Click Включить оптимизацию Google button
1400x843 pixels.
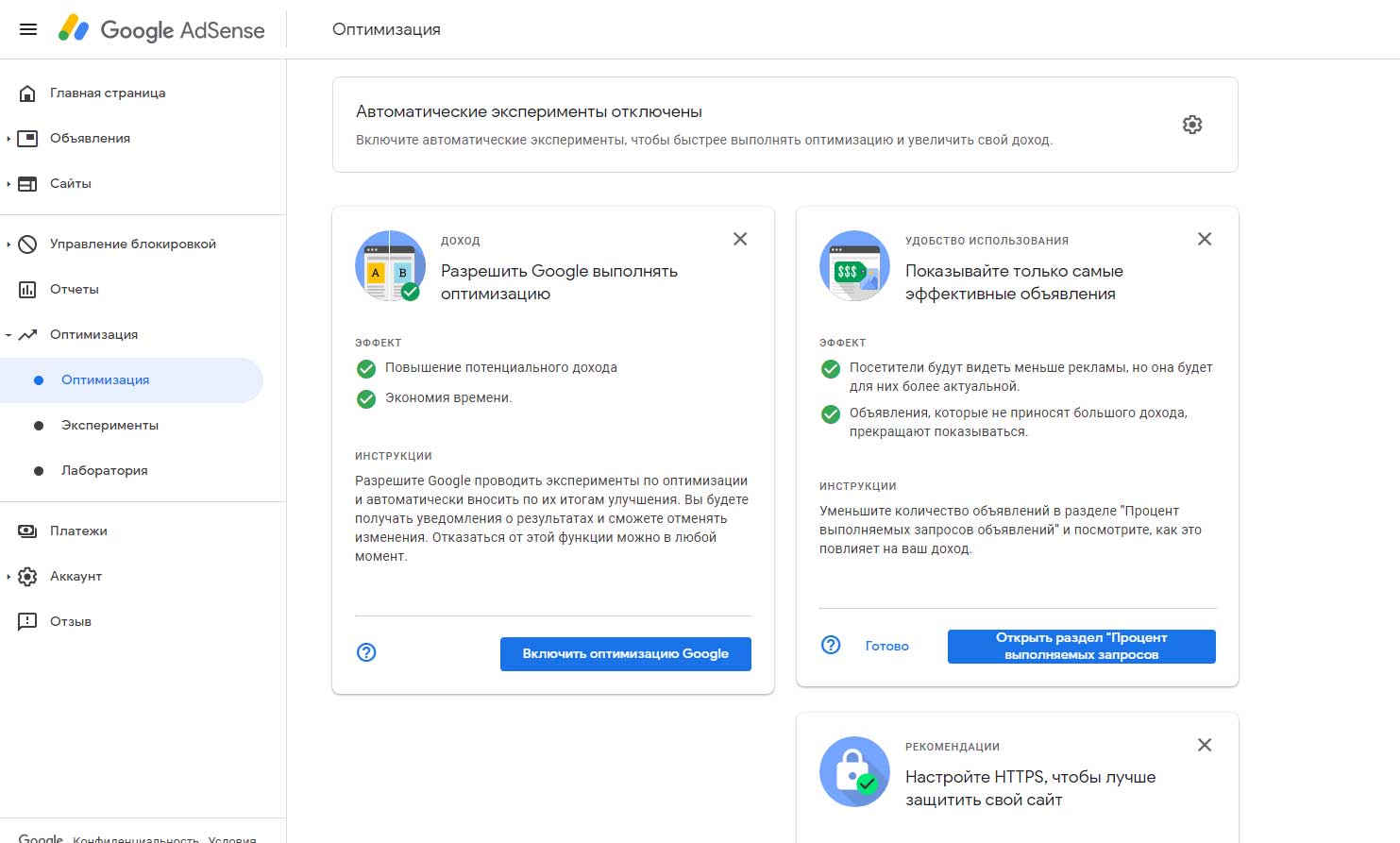point(626,653)
